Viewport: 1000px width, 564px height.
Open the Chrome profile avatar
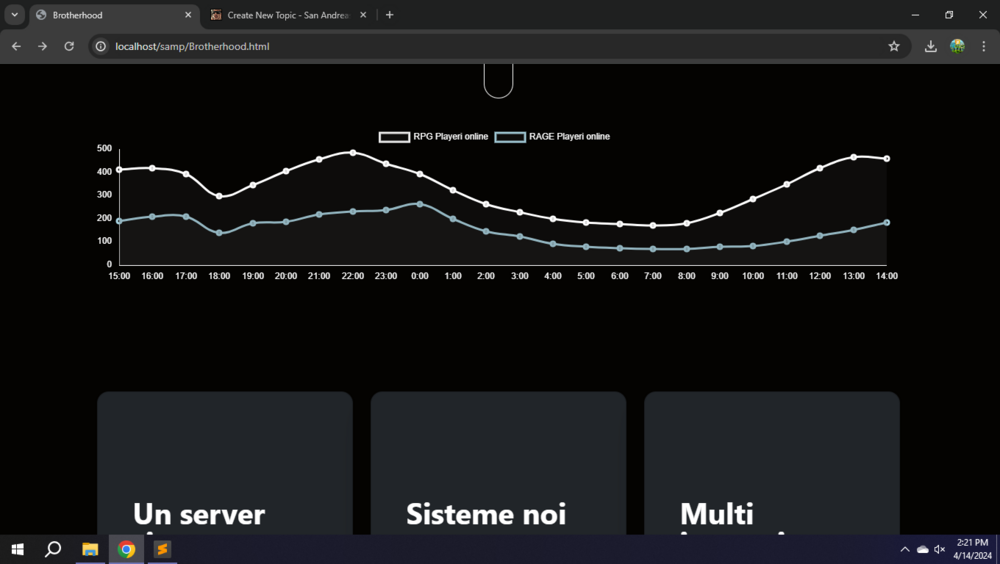[x=957, y=46]
